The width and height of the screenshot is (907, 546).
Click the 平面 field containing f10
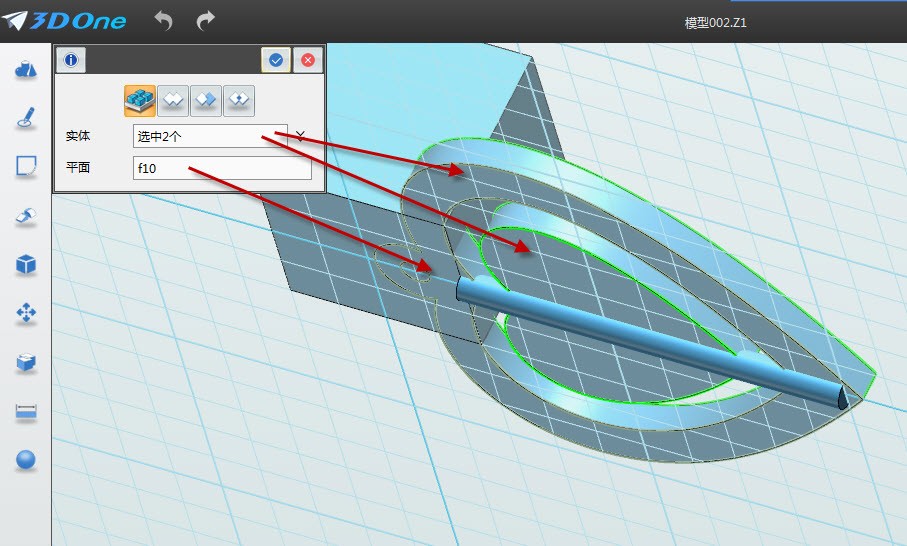pos(221,169)
